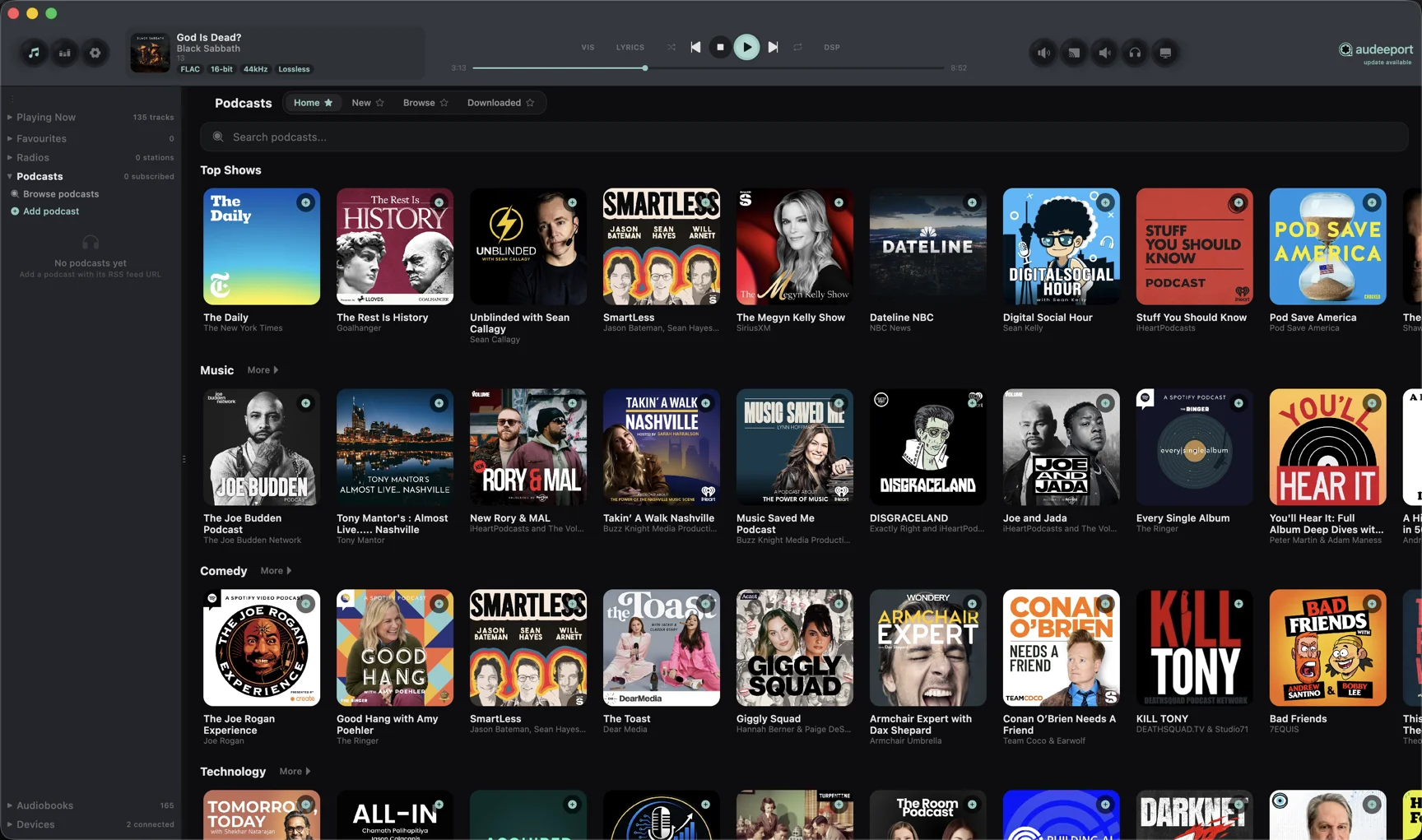Screen dimensions: 1422x840
Task: Click plus icon on Stuff You Should Know
Action: click(x=1238, y=202)
